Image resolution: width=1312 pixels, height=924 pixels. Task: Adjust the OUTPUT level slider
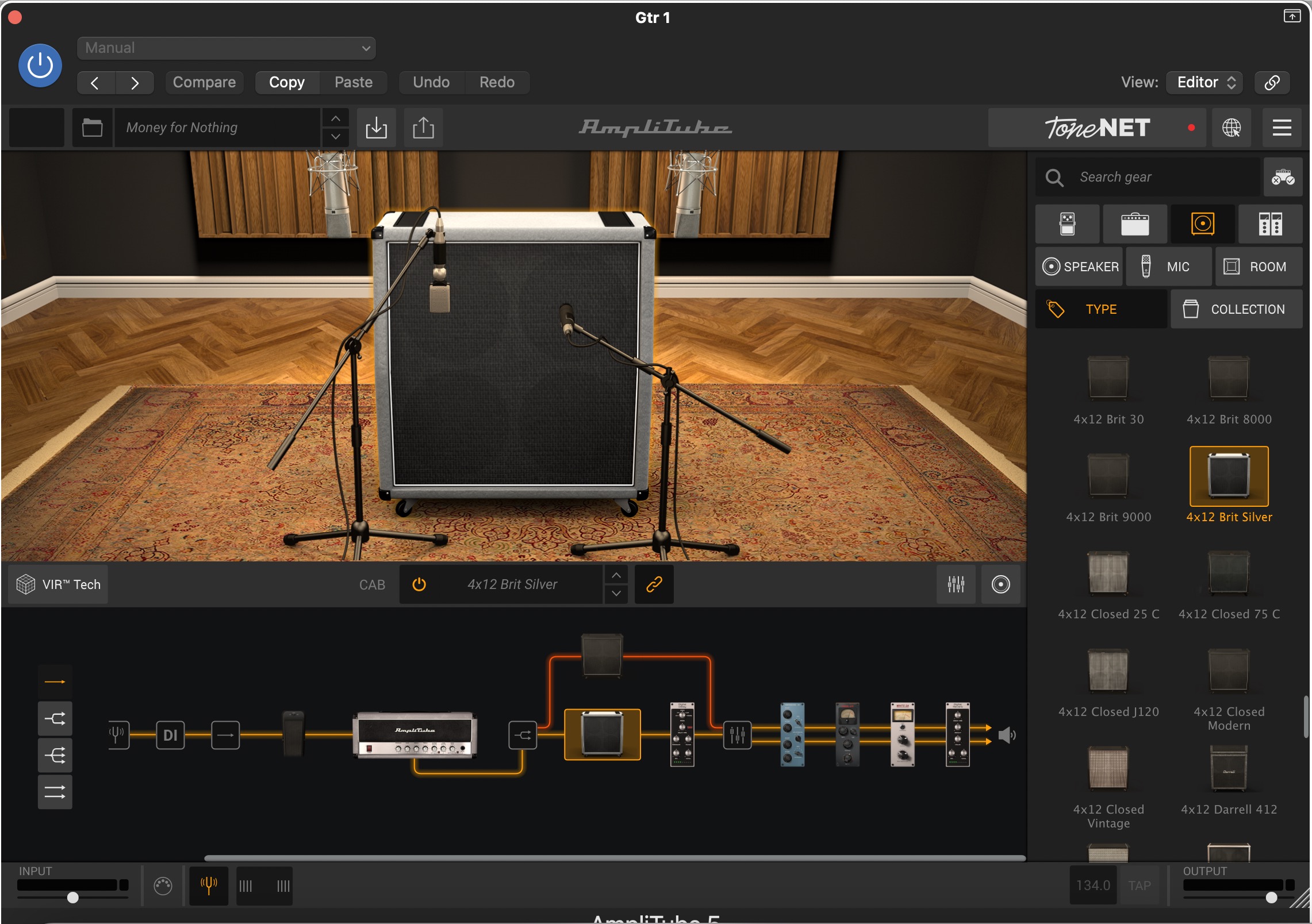(x=1271, y=897)
